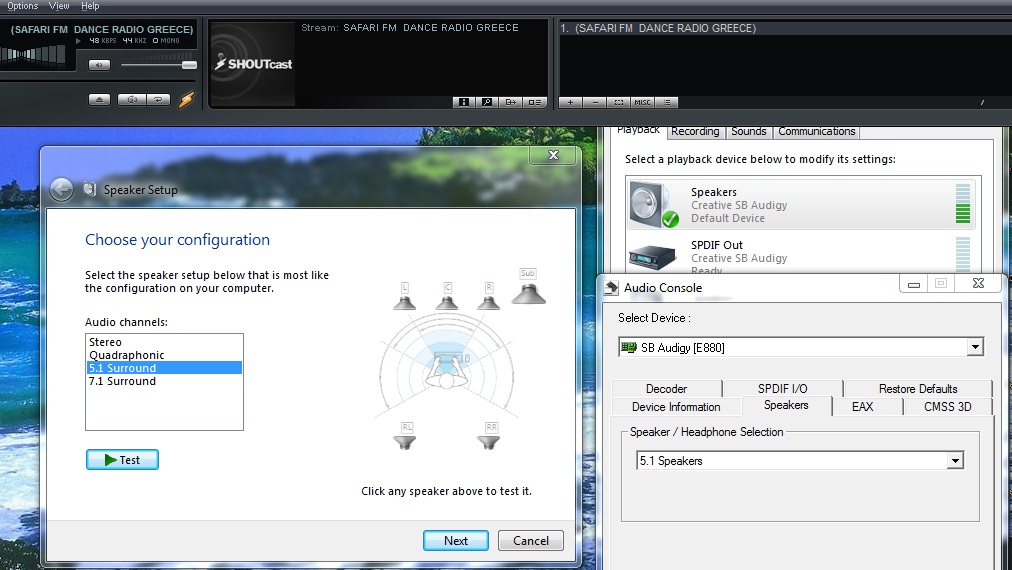
Task: Open Speaker / Headphone Selection dropdown
Action: pyautogui.click(x=955, y=460)
